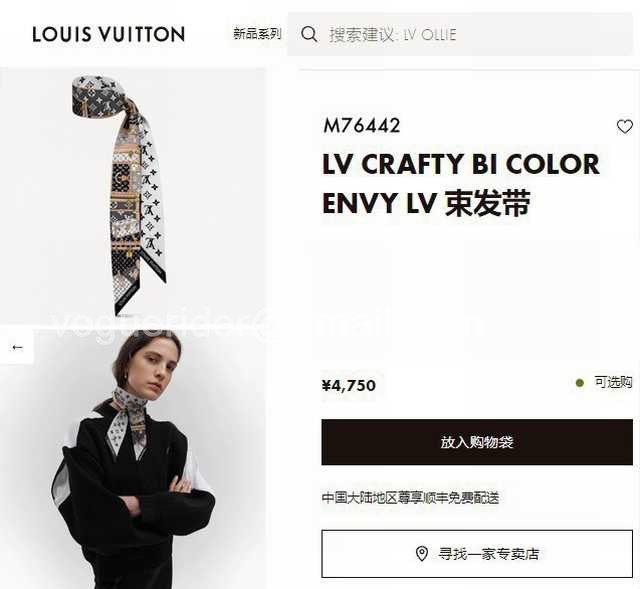Viewport: 640px width, 589px height.
Task: Click the 寻找一家专卖店 button
Action: coord(477,554)
